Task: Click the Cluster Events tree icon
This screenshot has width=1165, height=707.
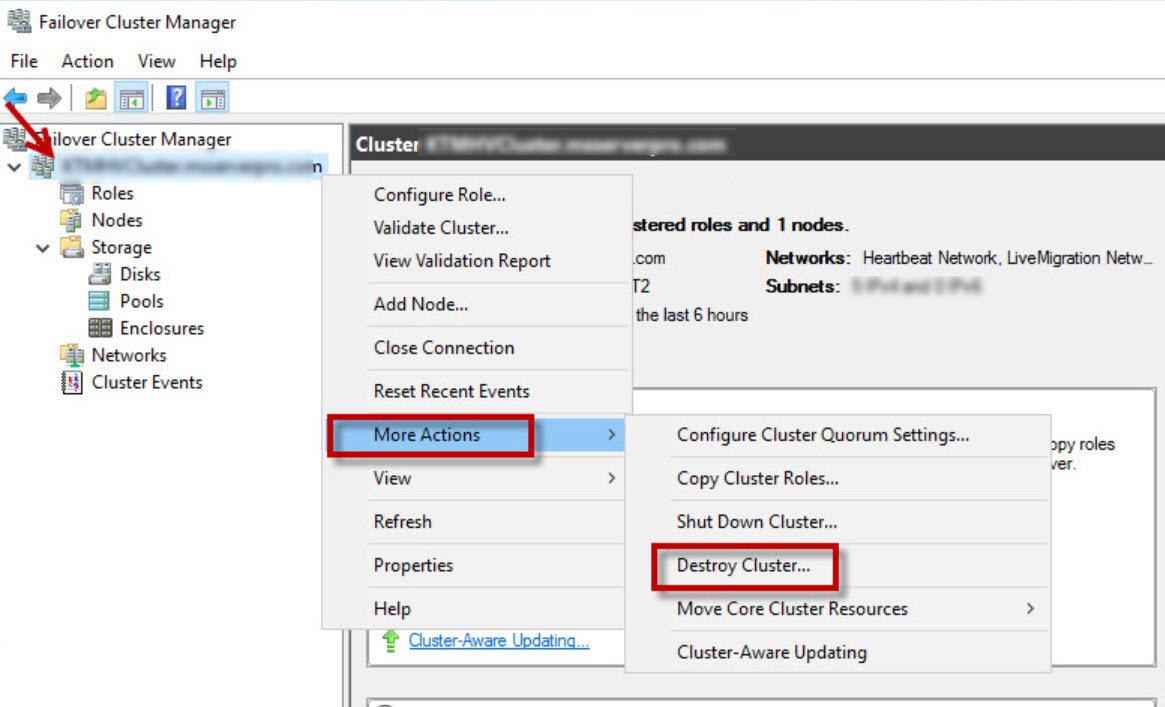Action: pyautogui.click(x=72, y=382)
